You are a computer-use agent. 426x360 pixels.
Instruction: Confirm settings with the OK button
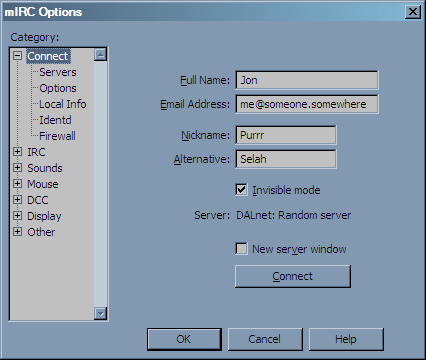184,339
